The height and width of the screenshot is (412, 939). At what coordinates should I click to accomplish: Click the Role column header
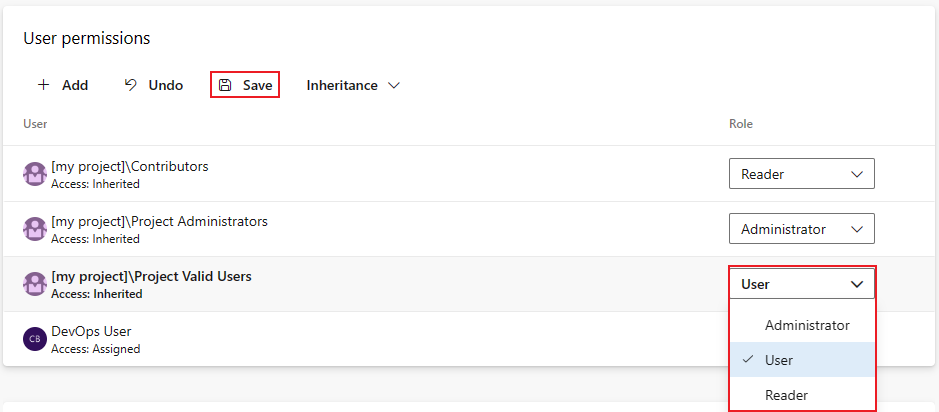pos(741,124)
